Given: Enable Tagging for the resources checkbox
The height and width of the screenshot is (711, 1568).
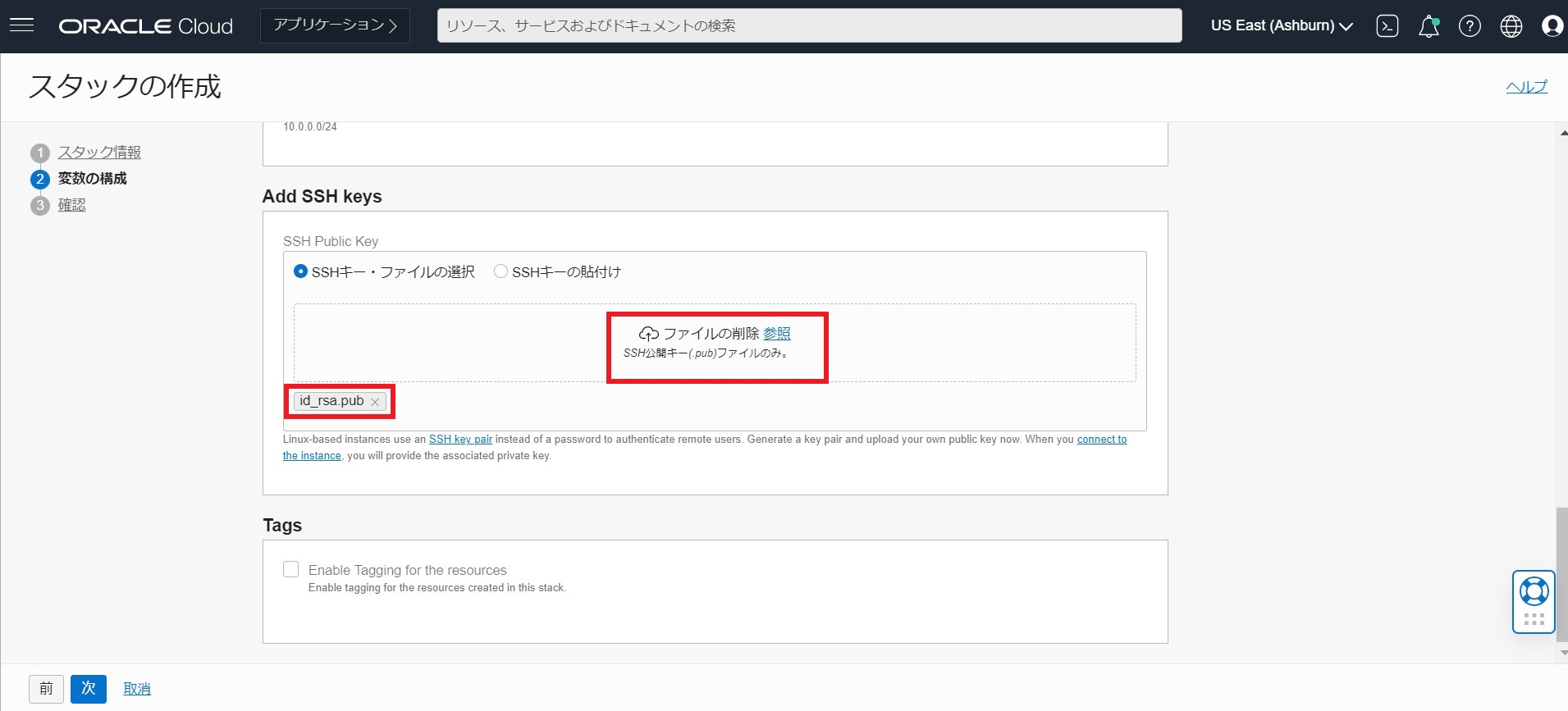Looking at the screenshot, I should (291, 569).
